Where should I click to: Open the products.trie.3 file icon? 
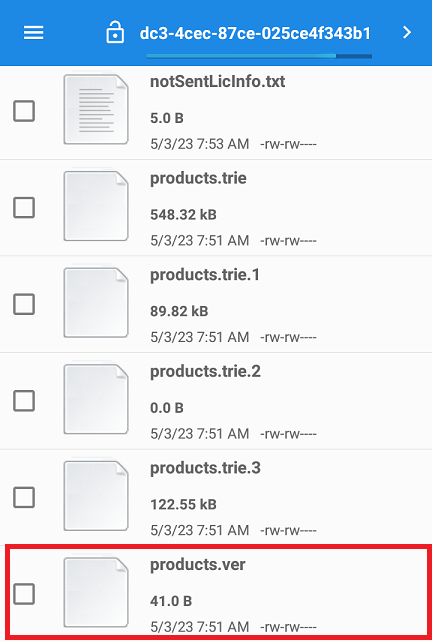pyautogui.click(x=96, y=496)
